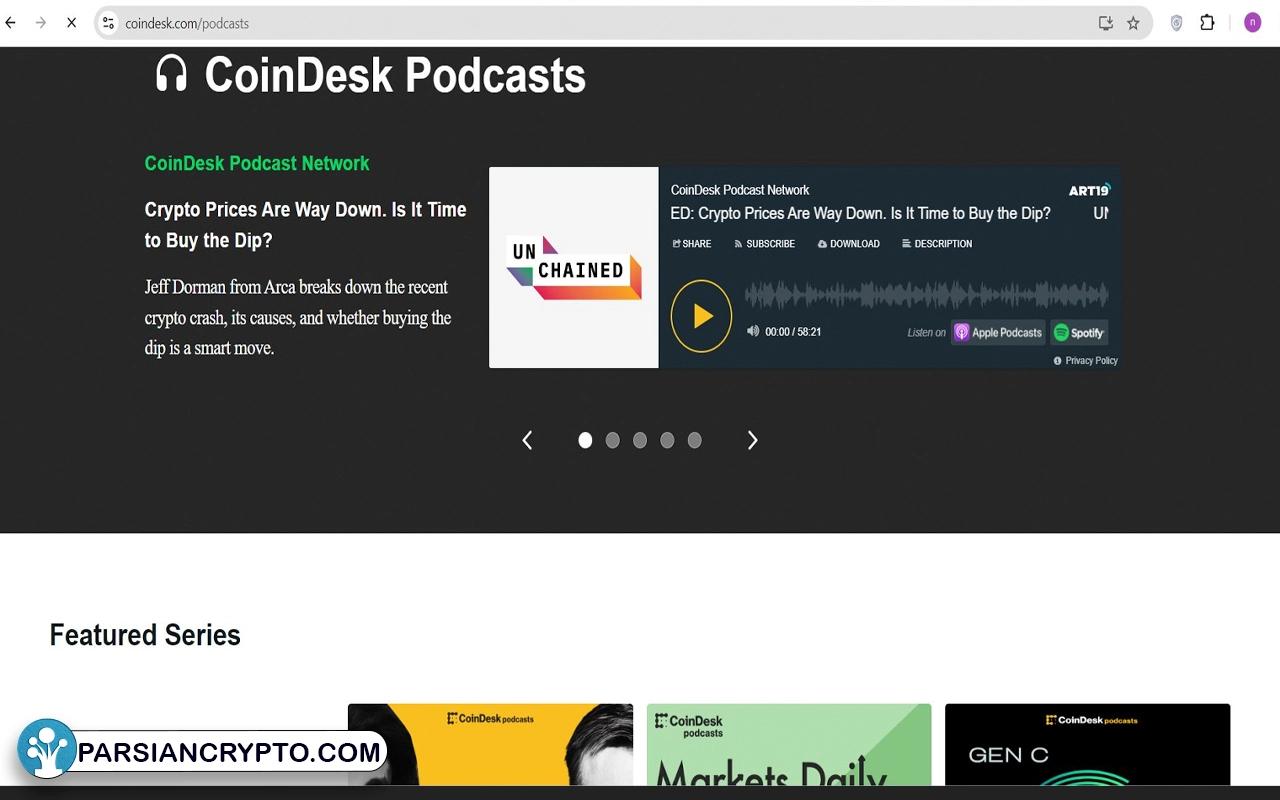
Task: Listen on Spotify
Action: (1079, 332)
